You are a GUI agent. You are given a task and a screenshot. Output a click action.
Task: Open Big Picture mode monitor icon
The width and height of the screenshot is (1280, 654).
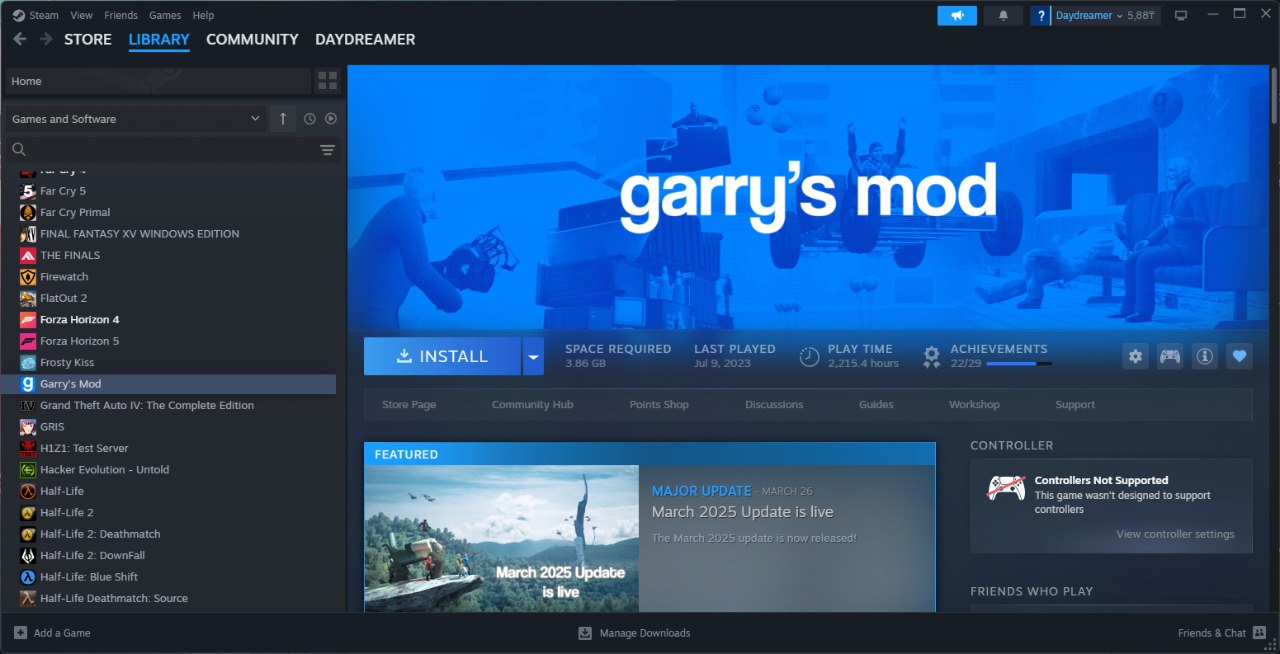pos(1181,15)
